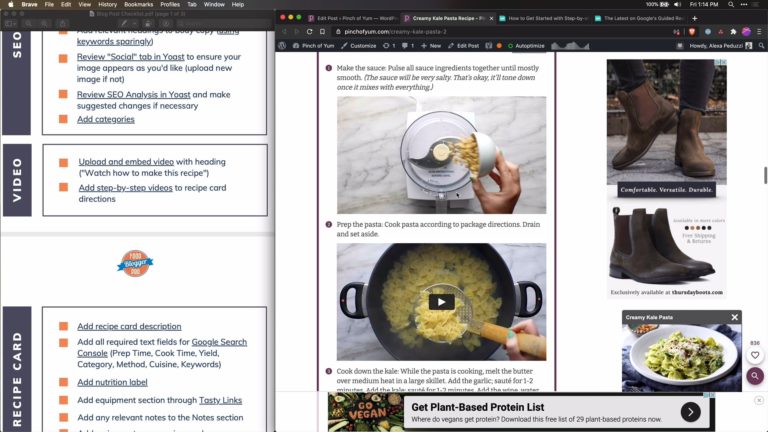
Task: Click orange checkbox beside Add recipe card description
Action: click(x=64, y=326)
